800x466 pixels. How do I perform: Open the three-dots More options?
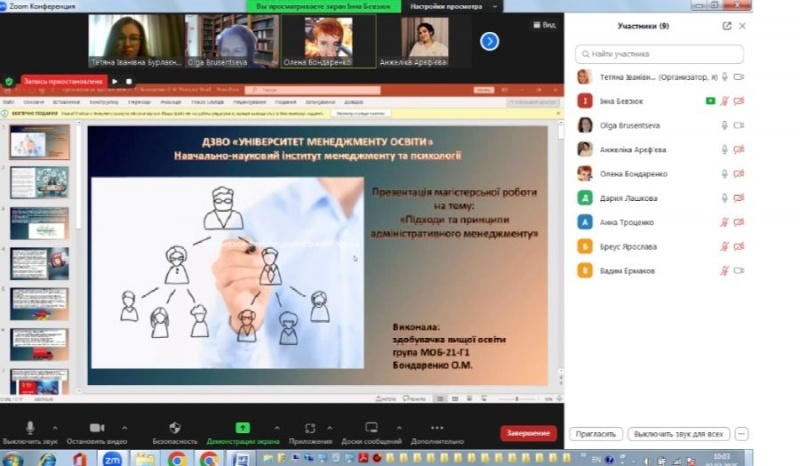437,428
